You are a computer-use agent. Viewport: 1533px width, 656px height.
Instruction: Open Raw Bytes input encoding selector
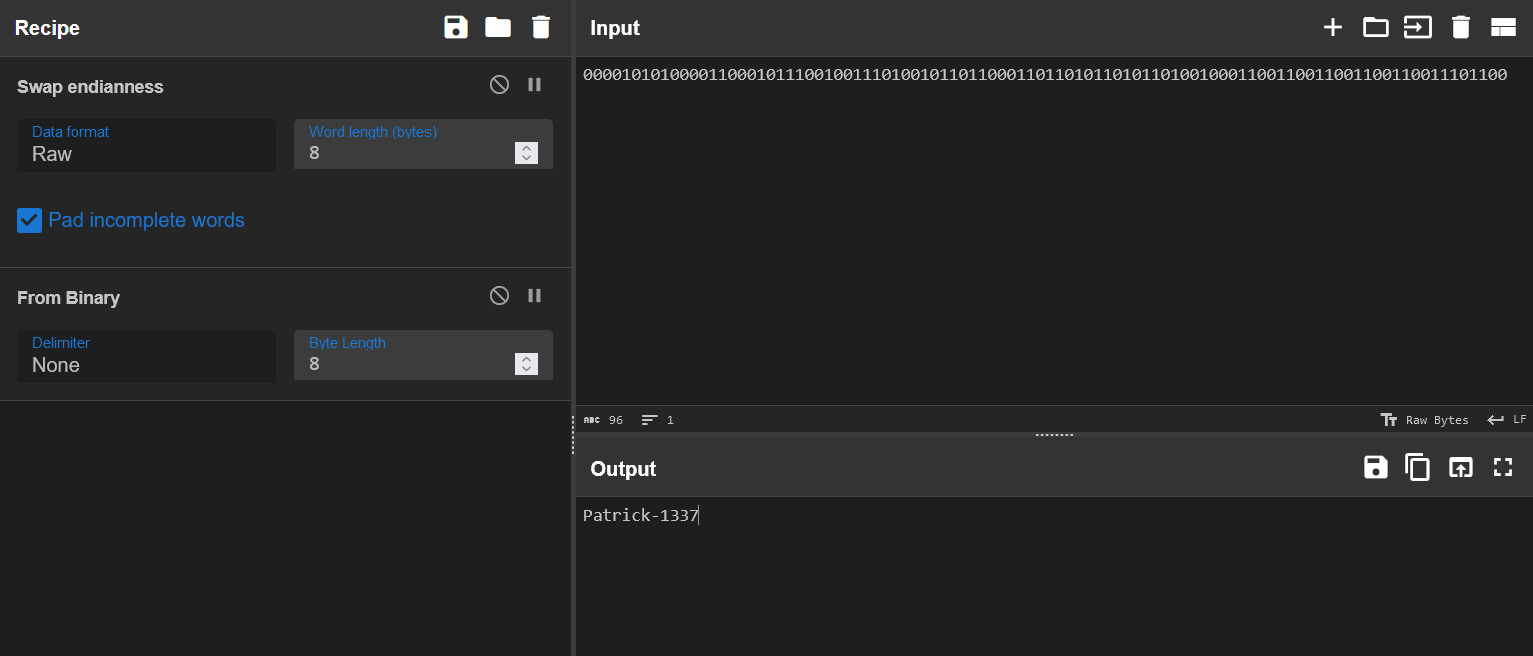click(x=1425, y=420)
